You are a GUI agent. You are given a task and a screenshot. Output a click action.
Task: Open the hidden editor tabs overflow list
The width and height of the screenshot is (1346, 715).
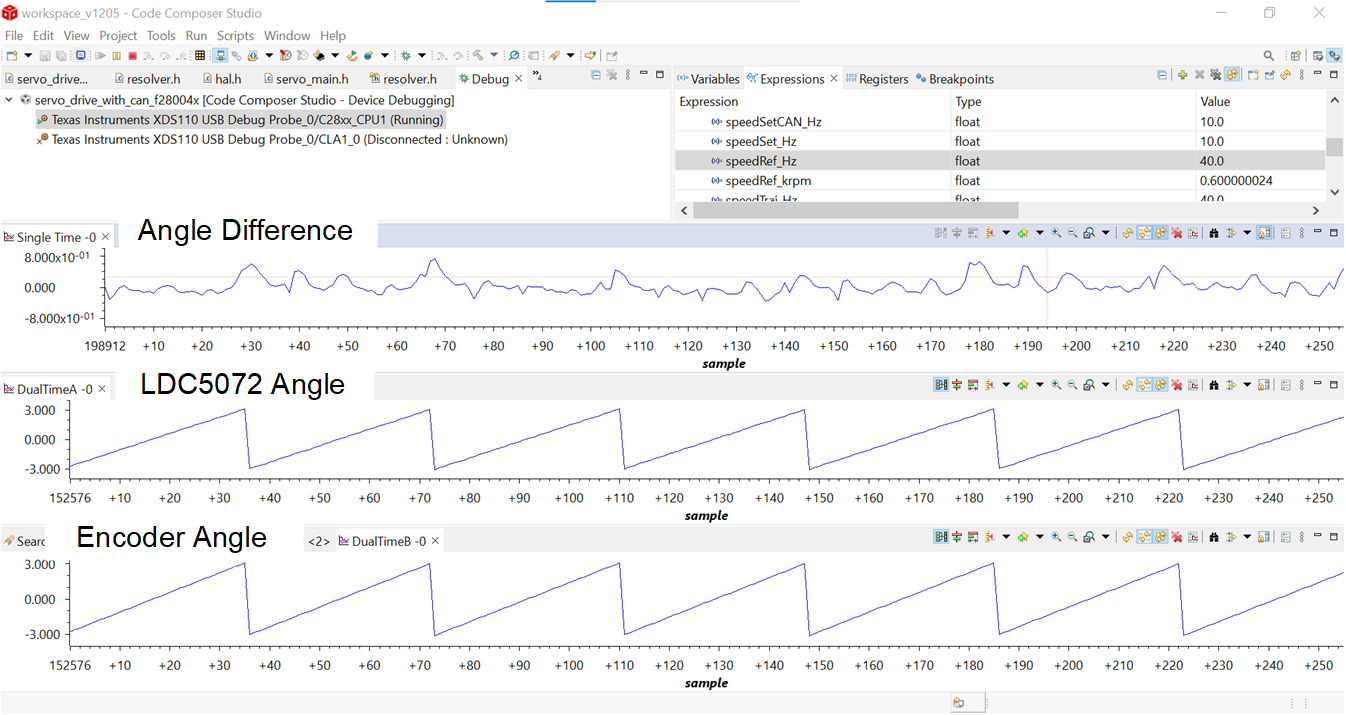tap(537, 76)
